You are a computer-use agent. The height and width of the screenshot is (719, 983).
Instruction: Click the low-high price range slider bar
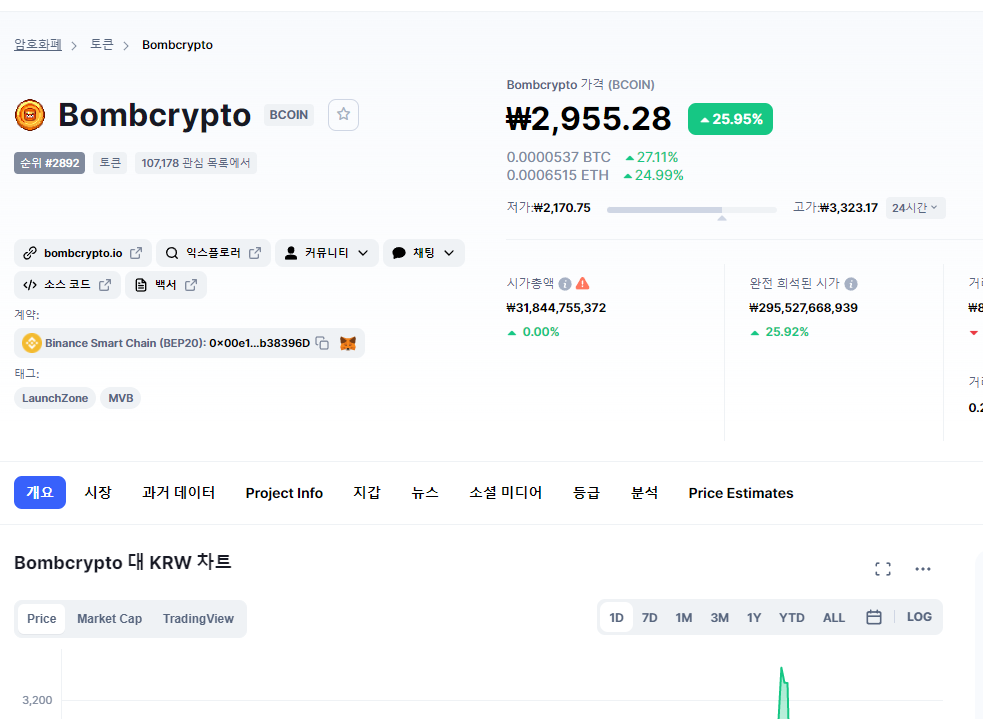pyautogui.click(x=691, y=210)
